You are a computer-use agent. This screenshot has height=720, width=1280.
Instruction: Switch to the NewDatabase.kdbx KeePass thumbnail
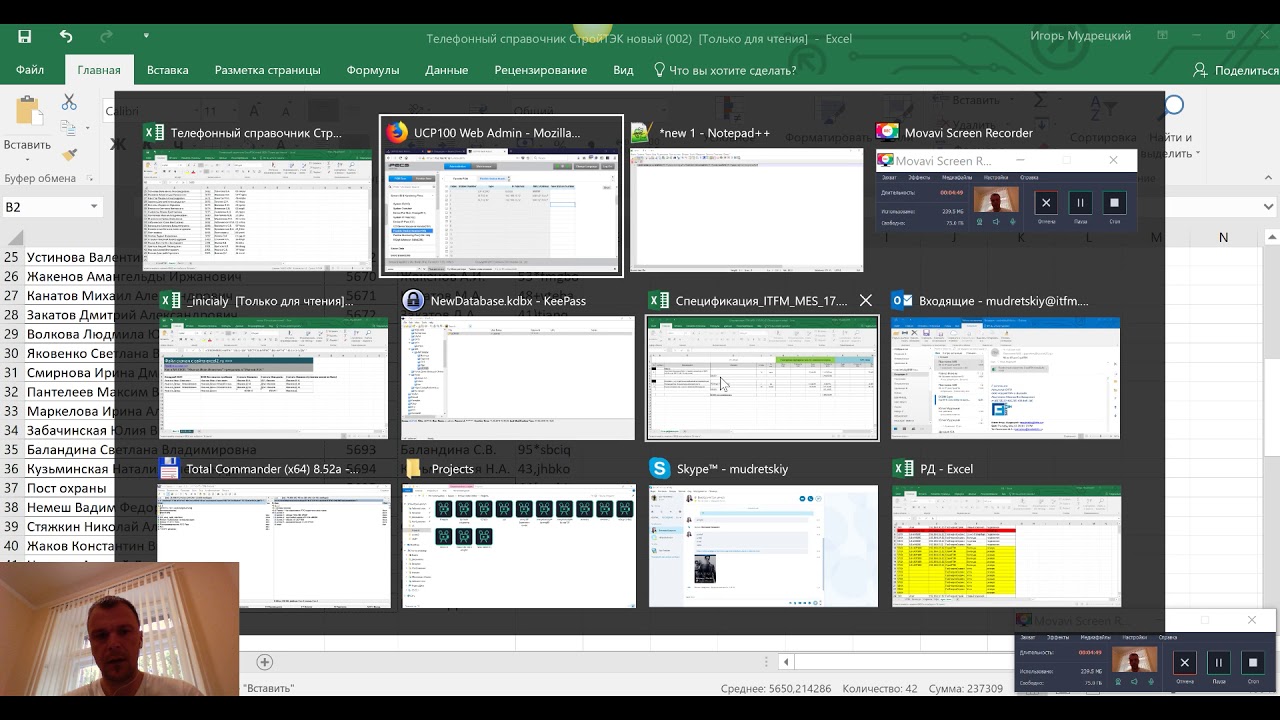click(x=517, y=364)
